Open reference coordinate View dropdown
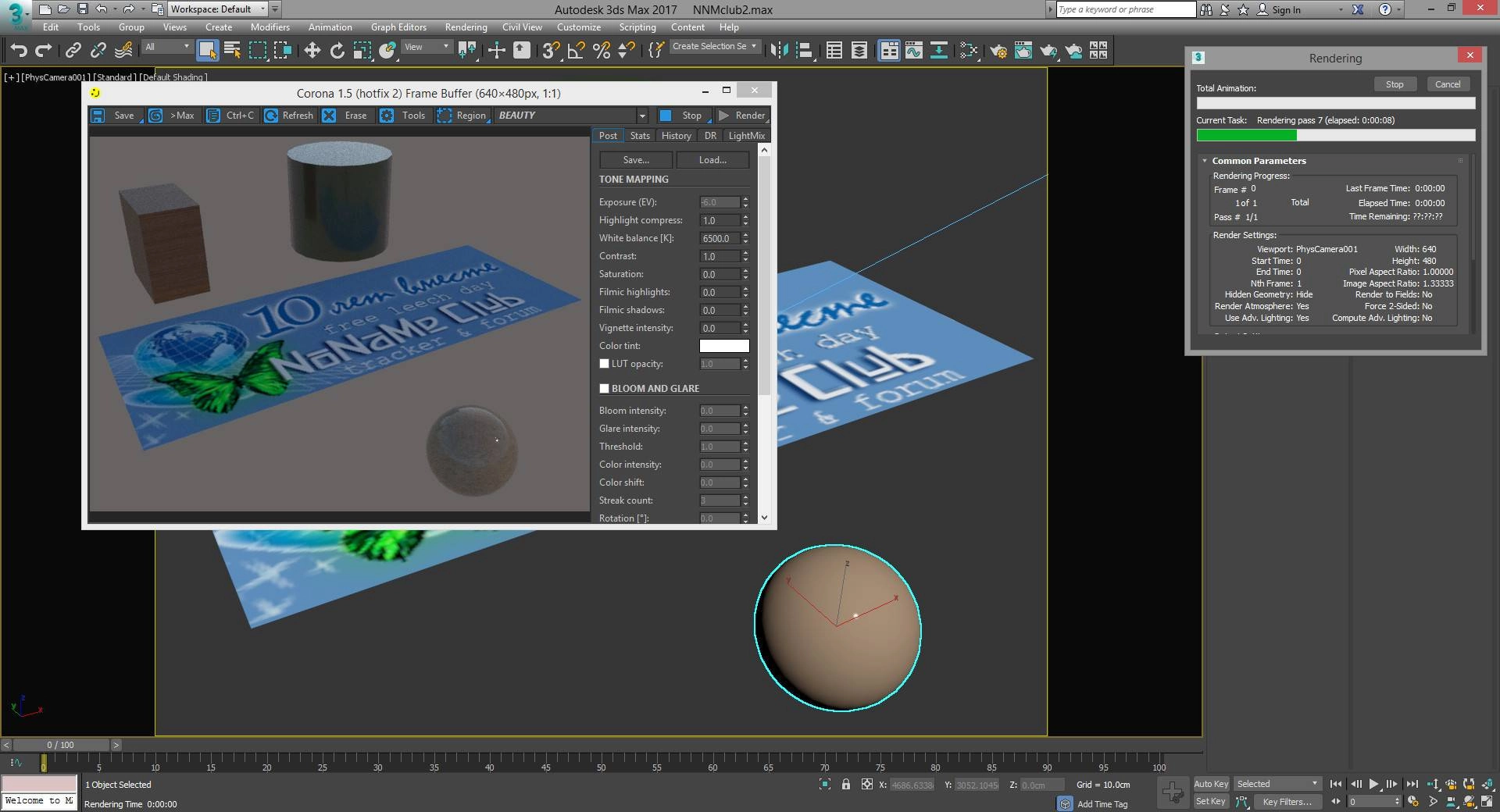Viewport: 1500px width, 812px height. tap(427, 47)
